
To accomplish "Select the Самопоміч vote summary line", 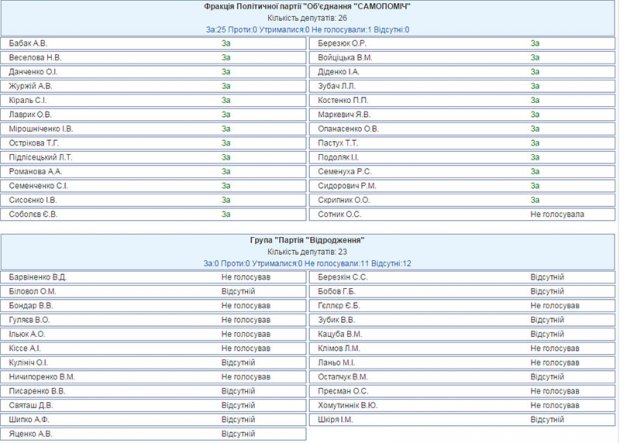I will [x=307, y=29].
